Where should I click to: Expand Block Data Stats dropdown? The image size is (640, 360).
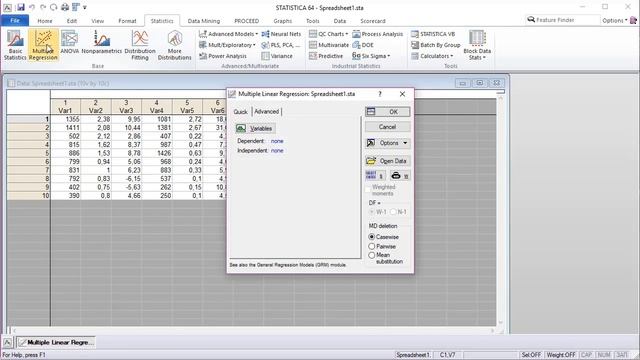(477, 45)
